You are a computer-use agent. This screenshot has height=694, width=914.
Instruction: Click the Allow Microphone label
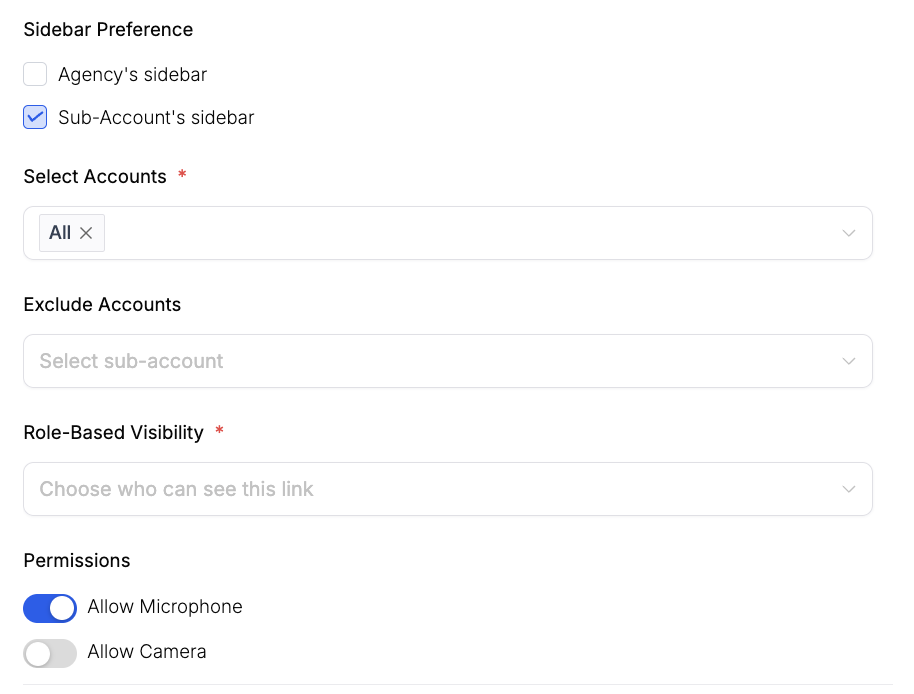(164, 607)
